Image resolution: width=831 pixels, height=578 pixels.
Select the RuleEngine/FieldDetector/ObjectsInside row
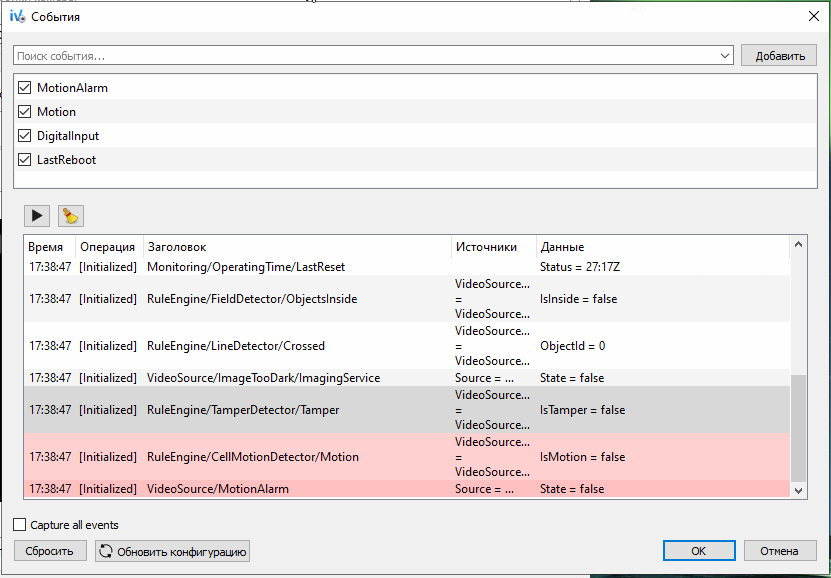click(407, 299)
